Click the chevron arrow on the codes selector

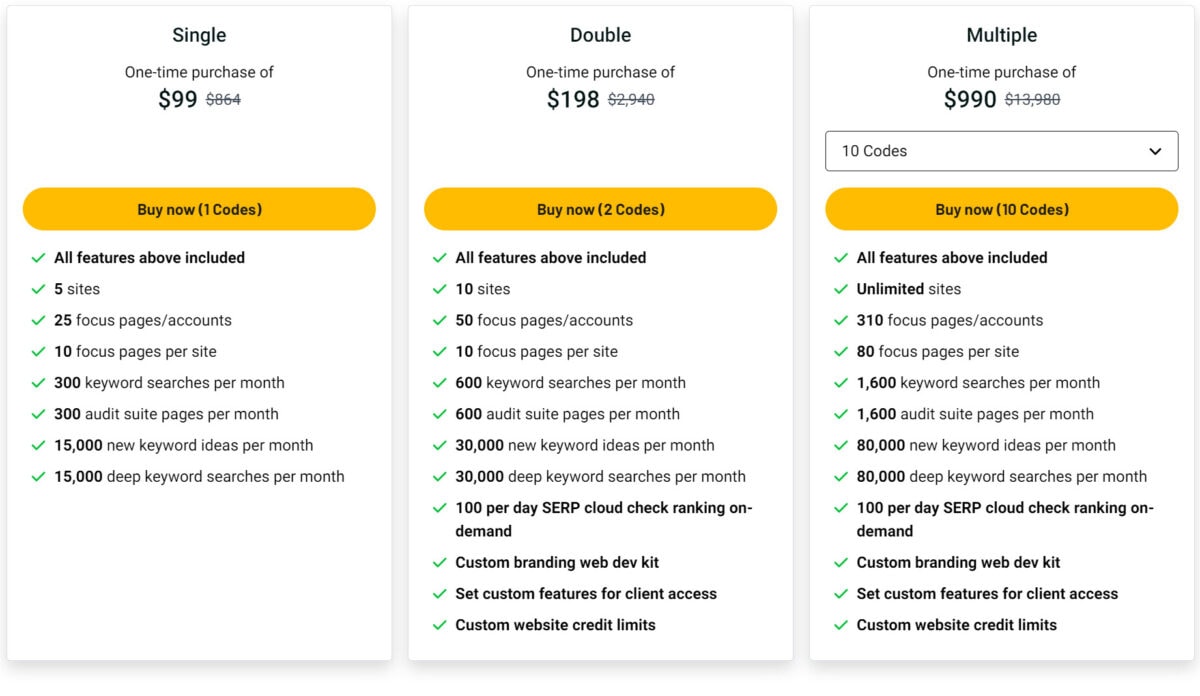click(x=1160, y=151)
